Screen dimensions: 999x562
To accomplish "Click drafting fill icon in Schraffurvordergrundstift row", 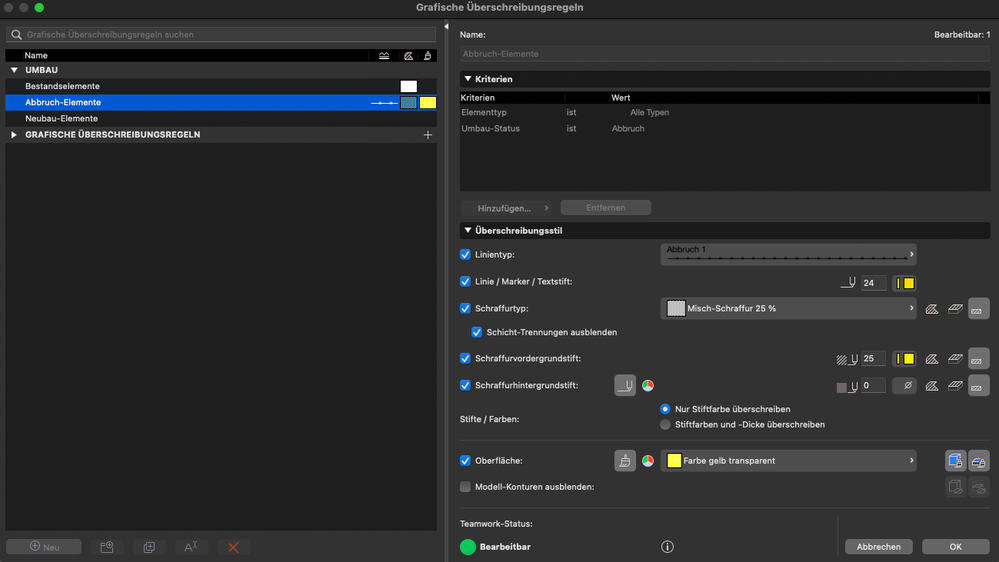I will (x=931, y=359).
